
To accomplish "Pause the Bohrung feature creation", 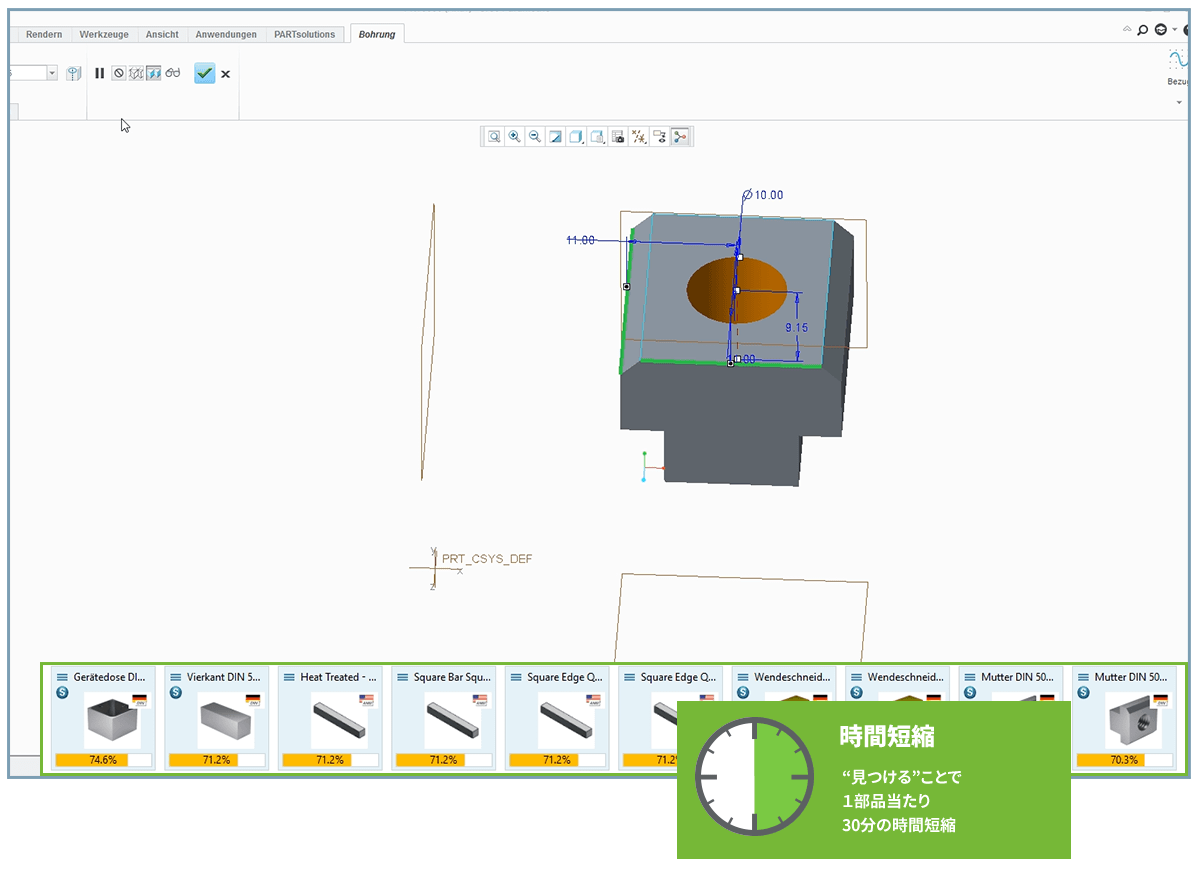I will (99, 73).
